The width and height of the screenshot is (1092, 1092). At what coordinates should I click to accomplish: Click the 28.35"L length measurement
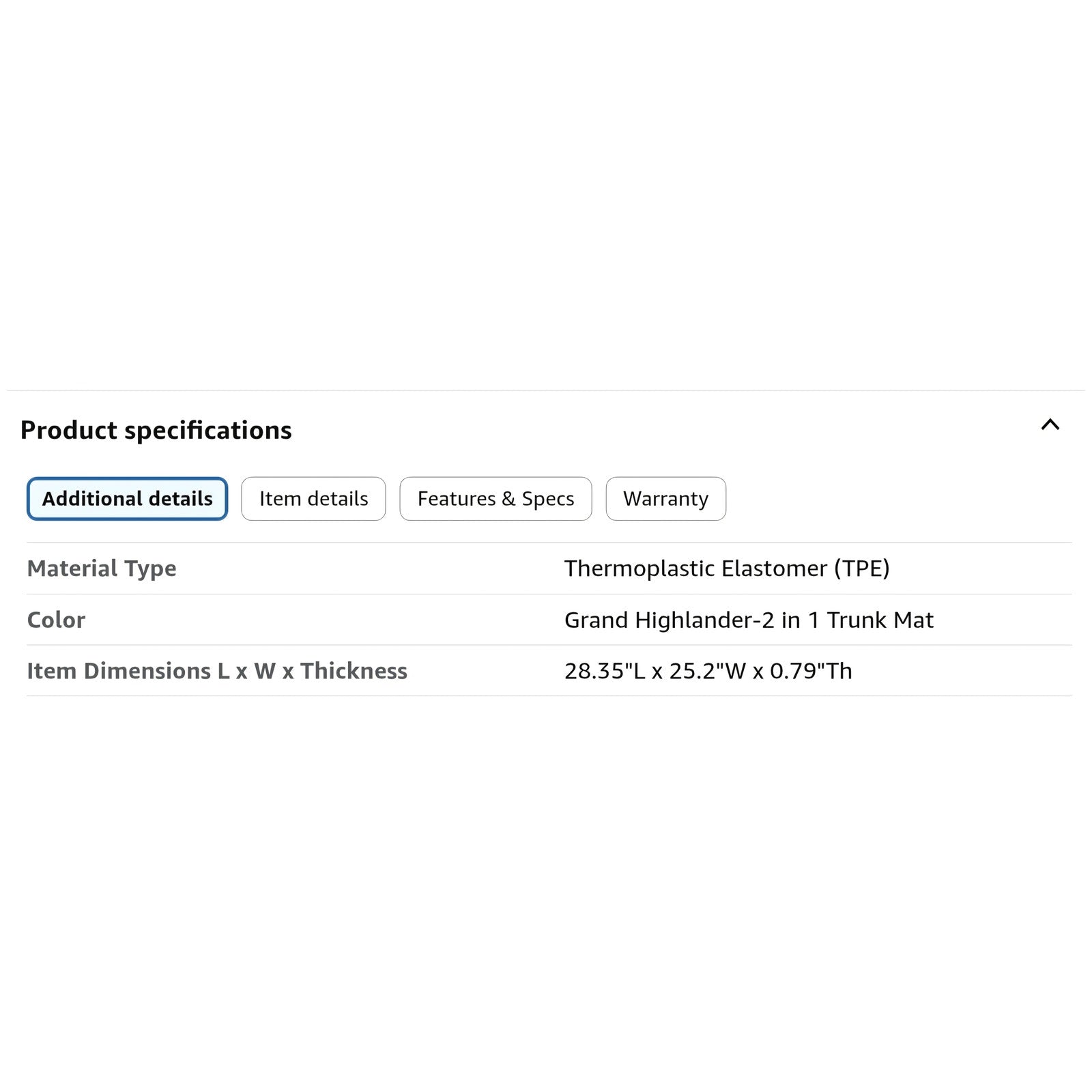click(605, 671)
